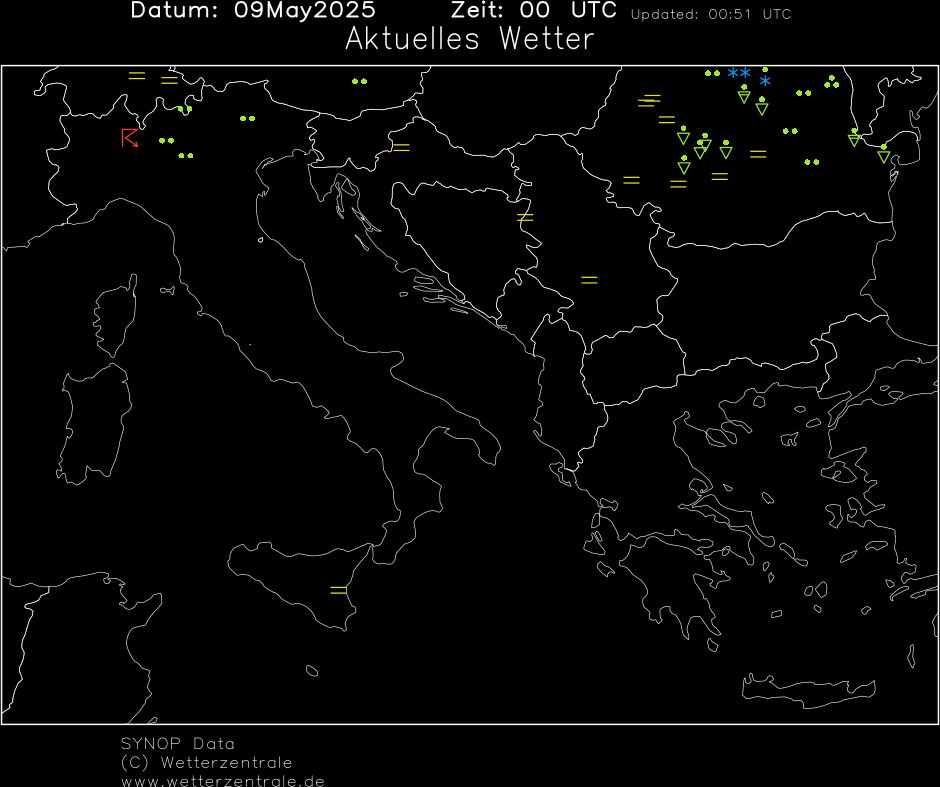Click the red thunderstorm symbol over northwest Italy

[129, 138]
